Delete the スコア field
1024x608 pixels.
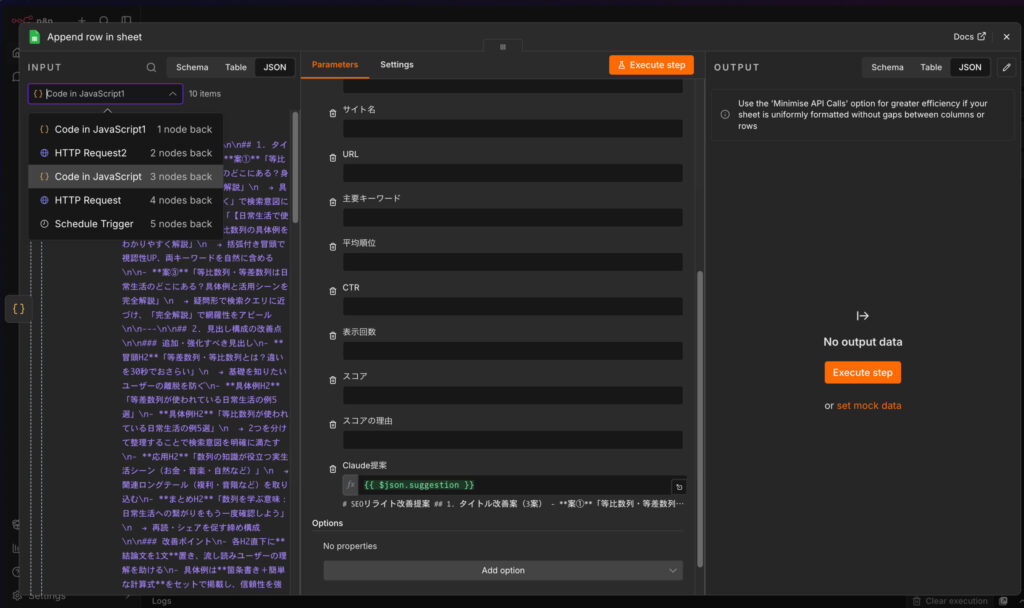pyautogui.click(x=332, y=380)
